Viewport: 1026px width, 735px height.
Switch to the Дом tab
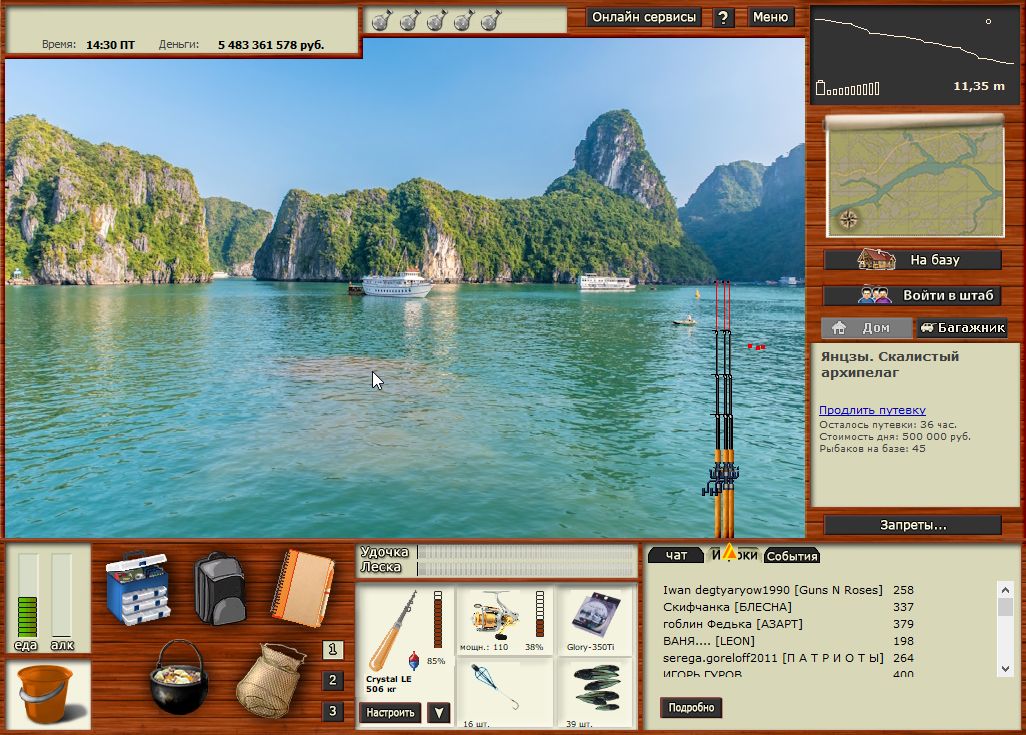[x=866, y=327]
